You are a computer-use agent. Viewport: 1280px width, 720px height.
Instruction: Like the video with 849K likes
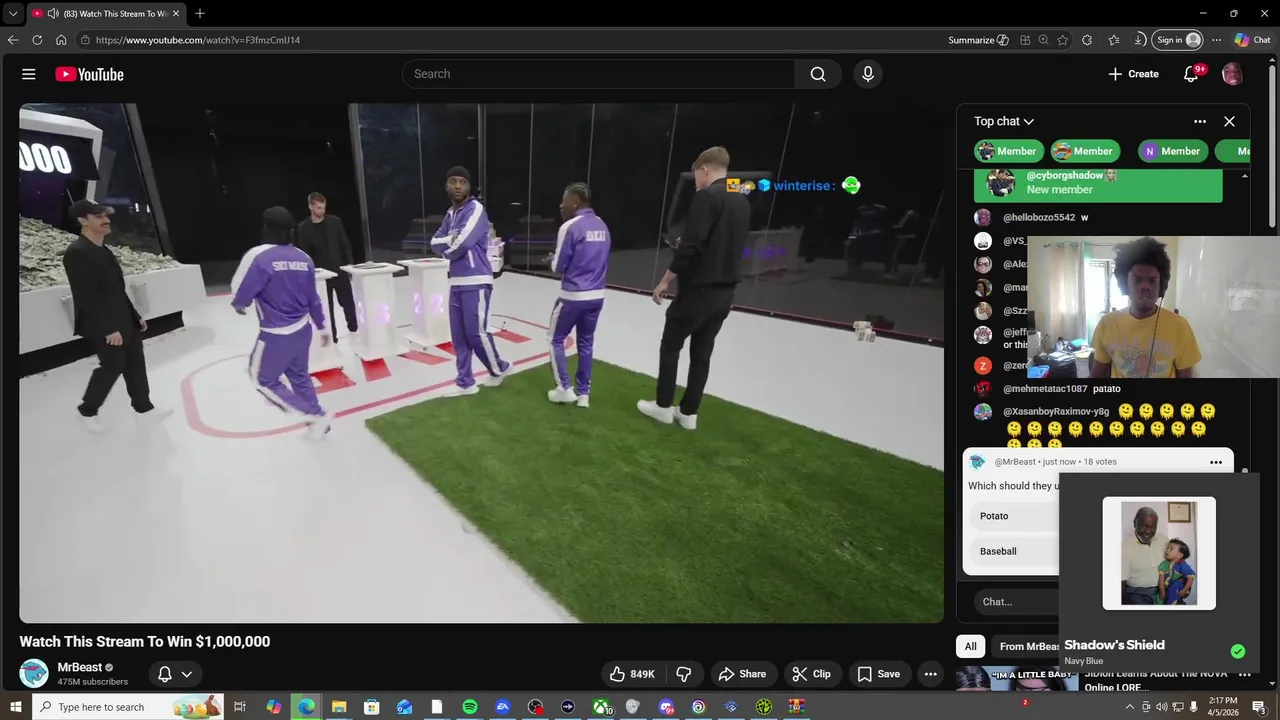[x=631, y=674]
